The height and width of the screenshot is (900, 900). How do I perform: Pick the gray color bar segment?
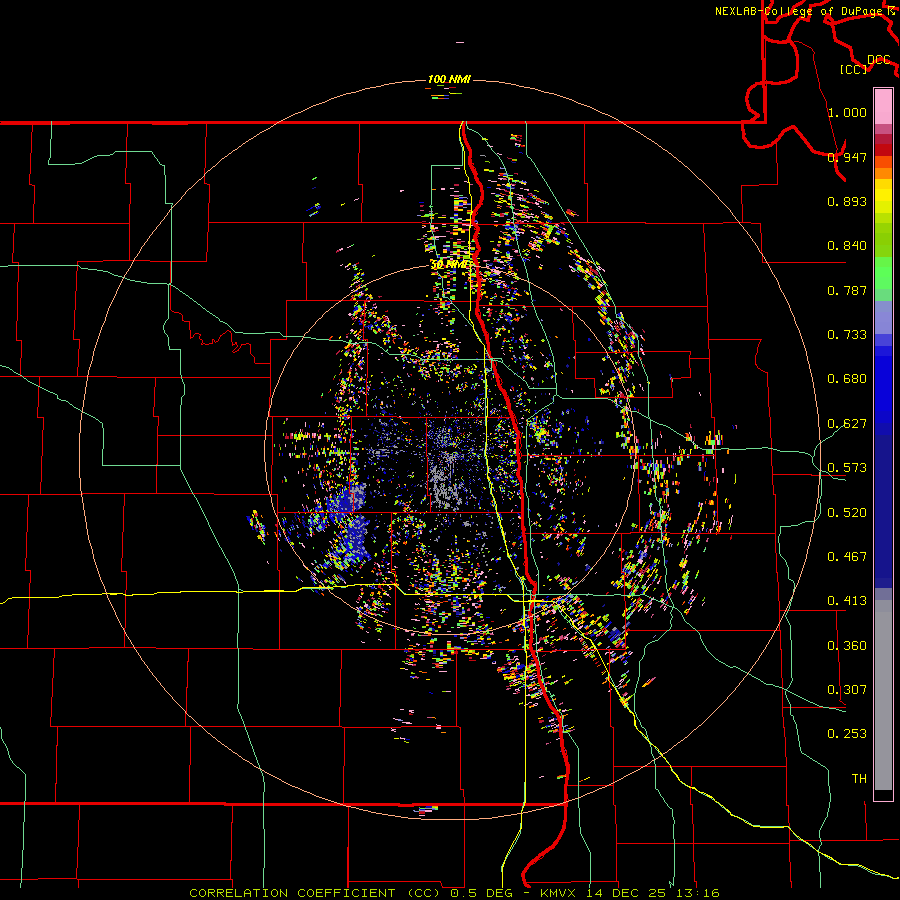click(x=883, y=695)
